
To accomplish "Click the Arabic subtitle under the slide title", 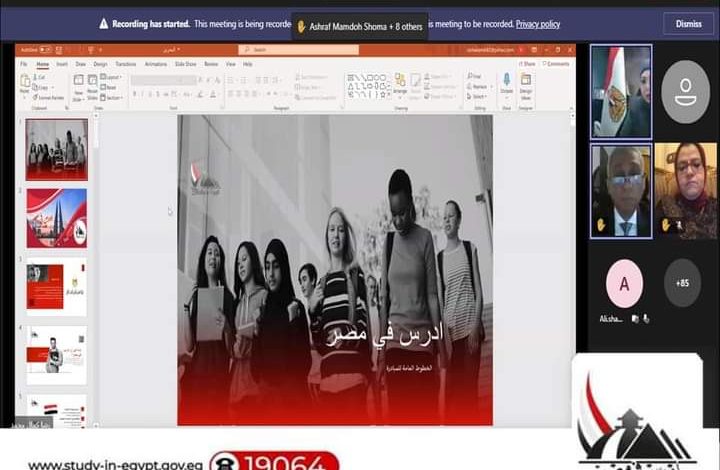I will [409, 368].
